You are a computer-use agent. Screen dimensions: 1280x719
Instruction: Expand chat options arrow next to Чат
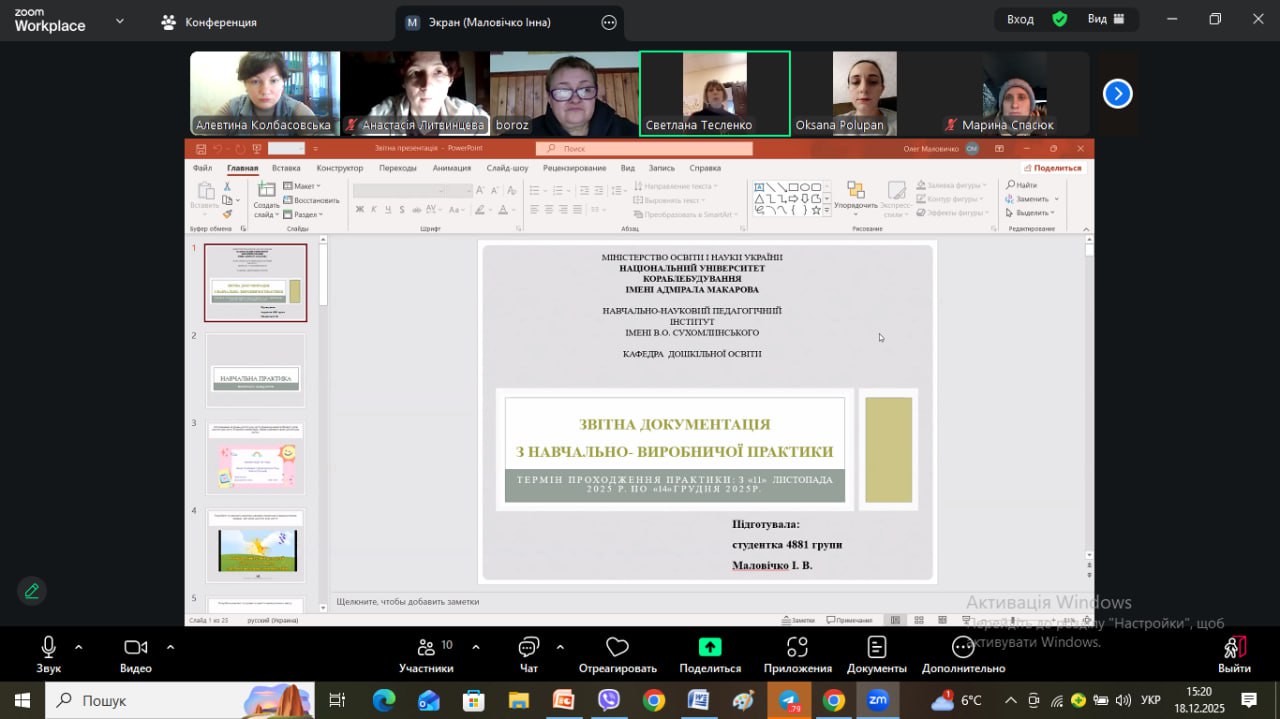[560, 647]
